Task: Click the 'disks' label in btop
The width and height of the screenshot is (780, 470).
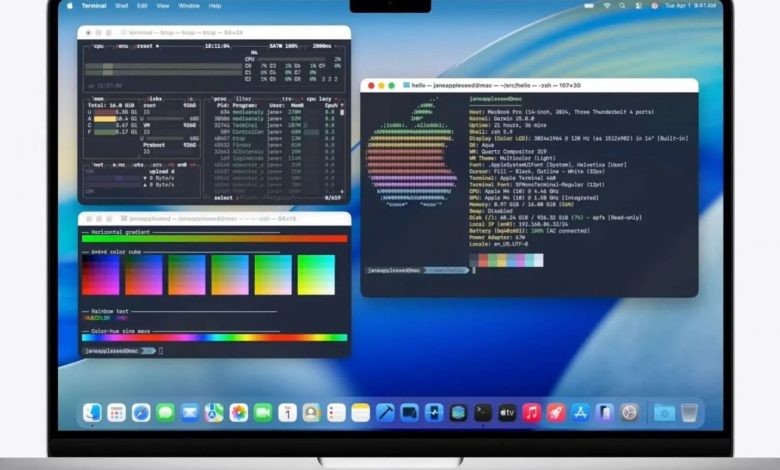Action: (155, 98)
